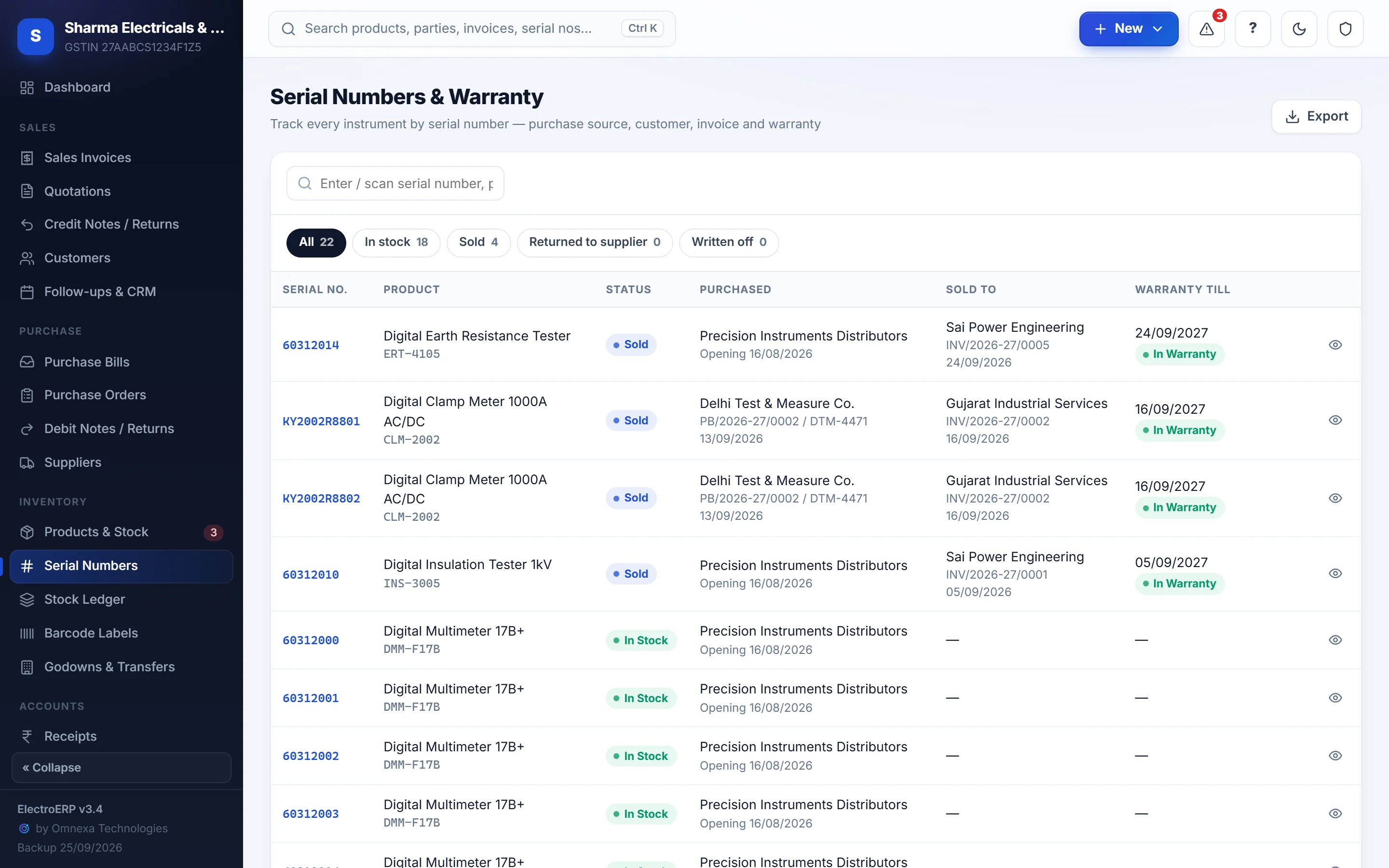The image size is (1389, 868).
Task: Click invoice INV/2026-27/0005 text
Action: click(997, 345)
